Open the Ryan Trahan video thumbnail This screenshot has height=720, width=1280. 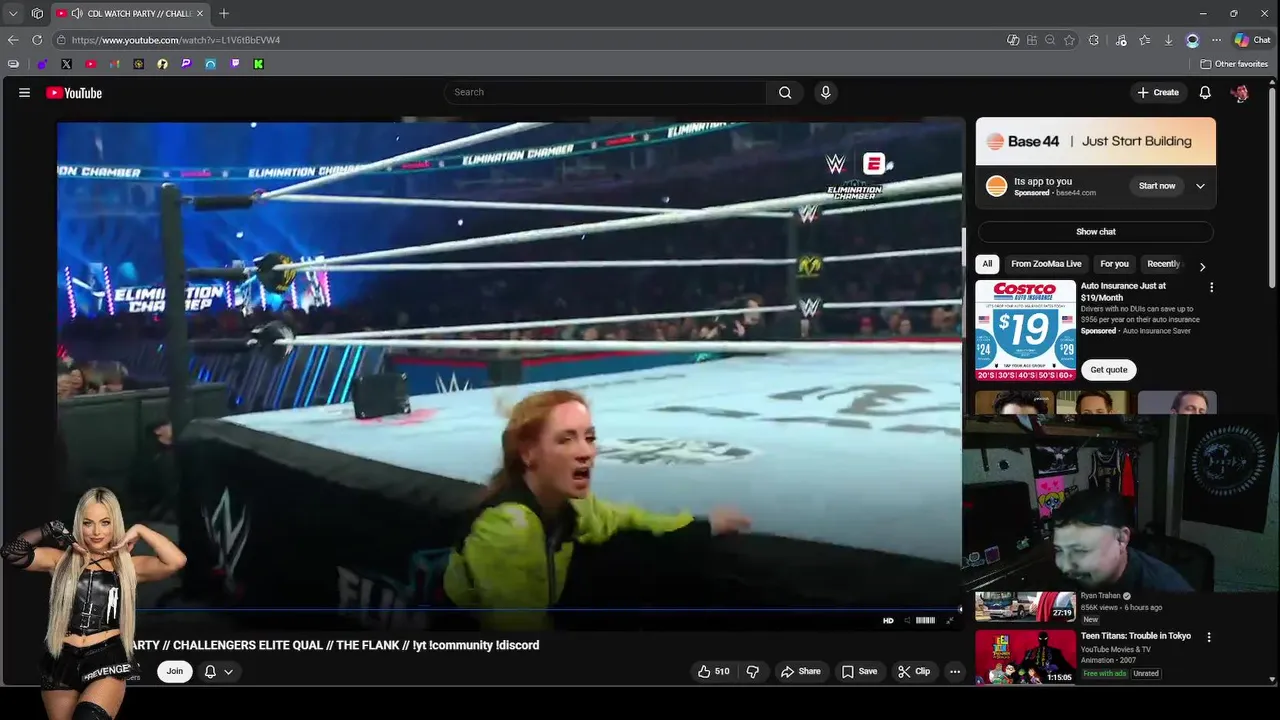[1026, 607]
